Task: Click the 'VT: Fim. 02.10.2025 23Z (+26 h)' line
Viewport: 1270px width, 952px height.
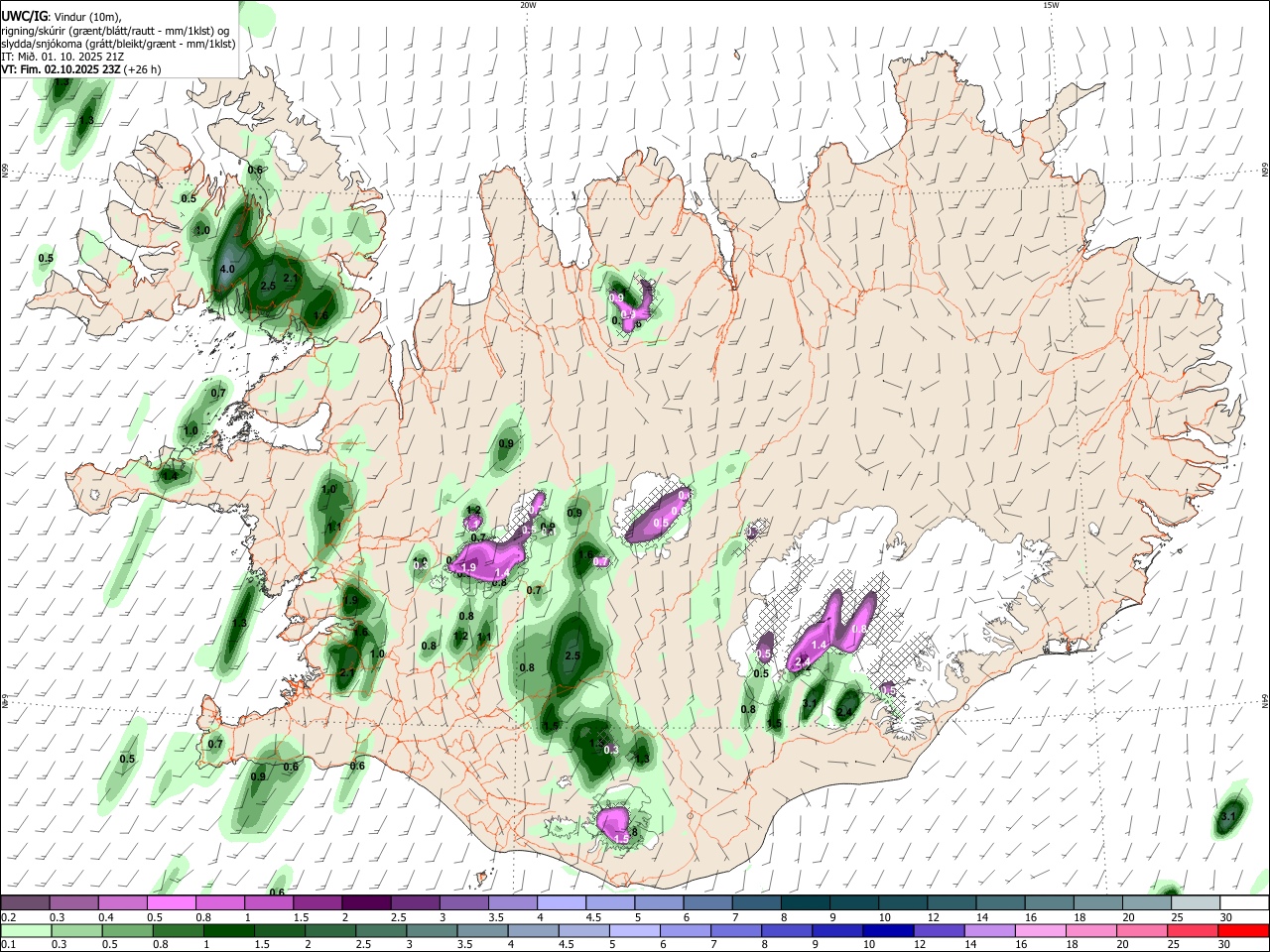Action: 81,69
